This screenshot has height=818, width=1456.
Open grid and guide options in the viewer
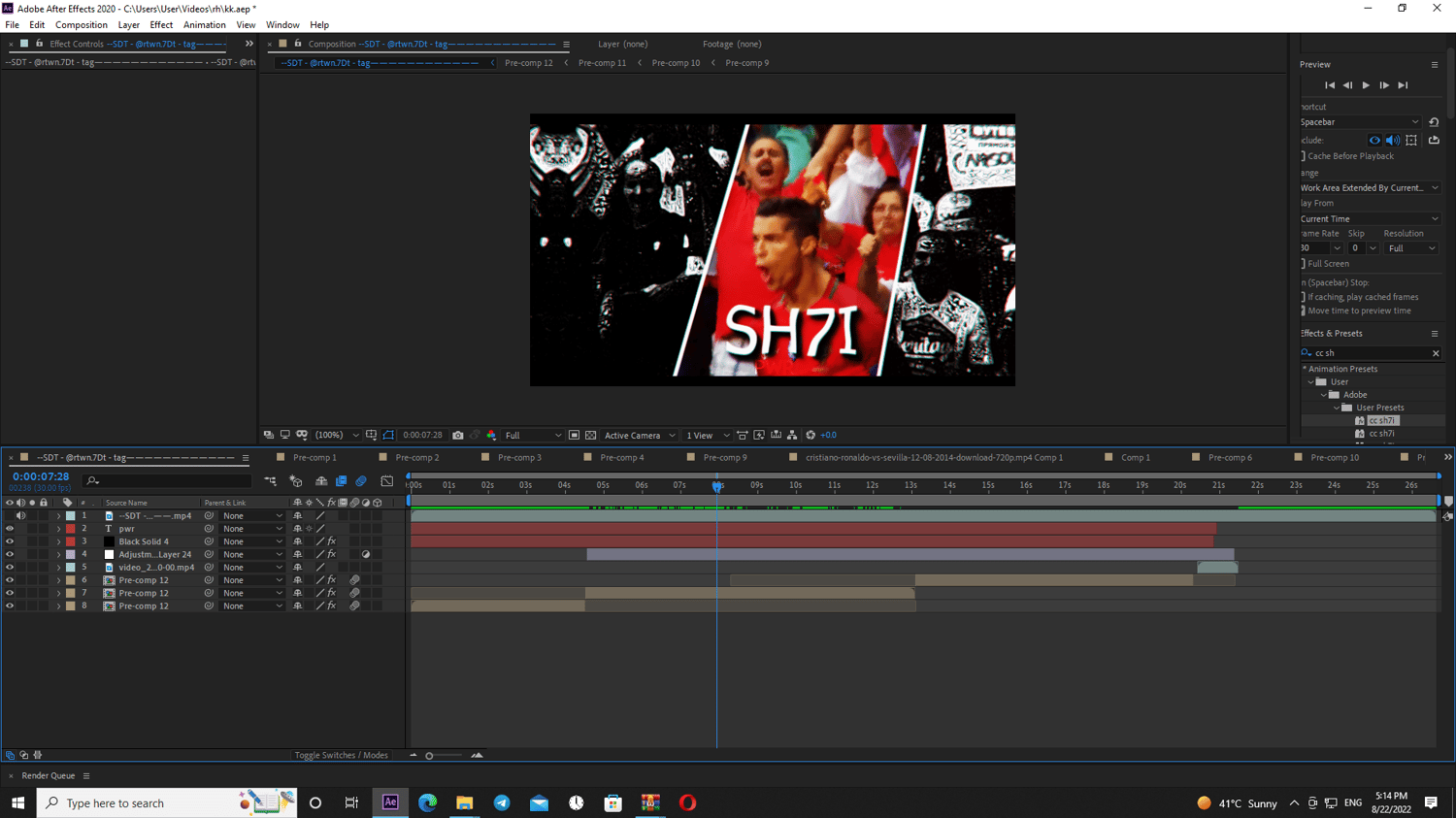[372, 436]
